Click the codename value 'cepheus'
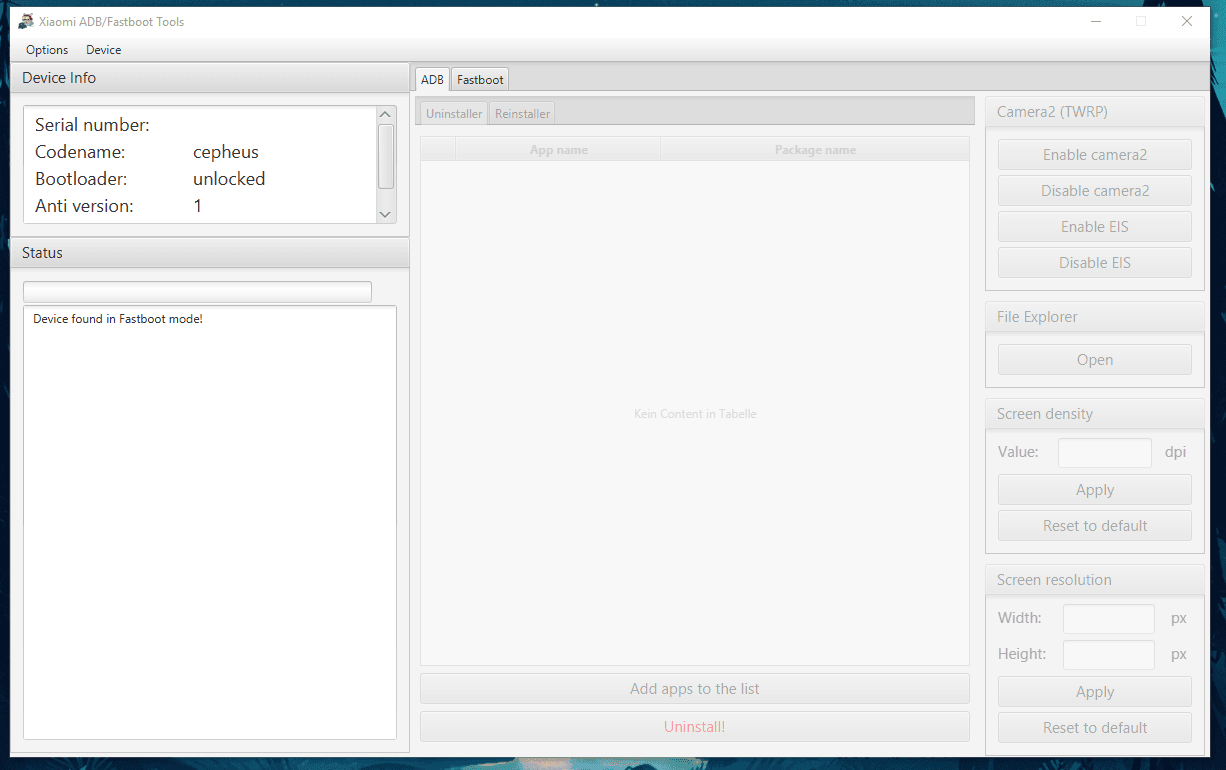 tap(226, 152)
